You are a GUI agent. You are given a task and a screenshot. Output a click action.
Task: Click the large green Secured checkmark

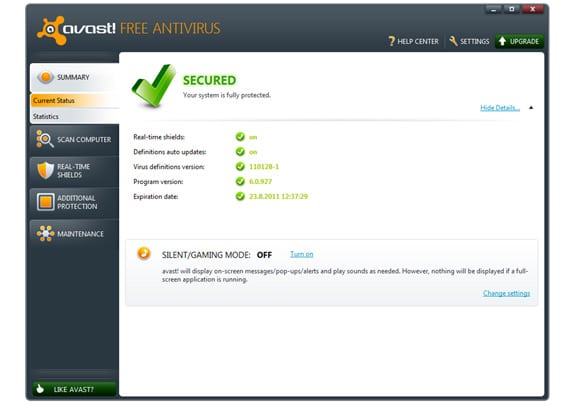(x=153, y=86)
